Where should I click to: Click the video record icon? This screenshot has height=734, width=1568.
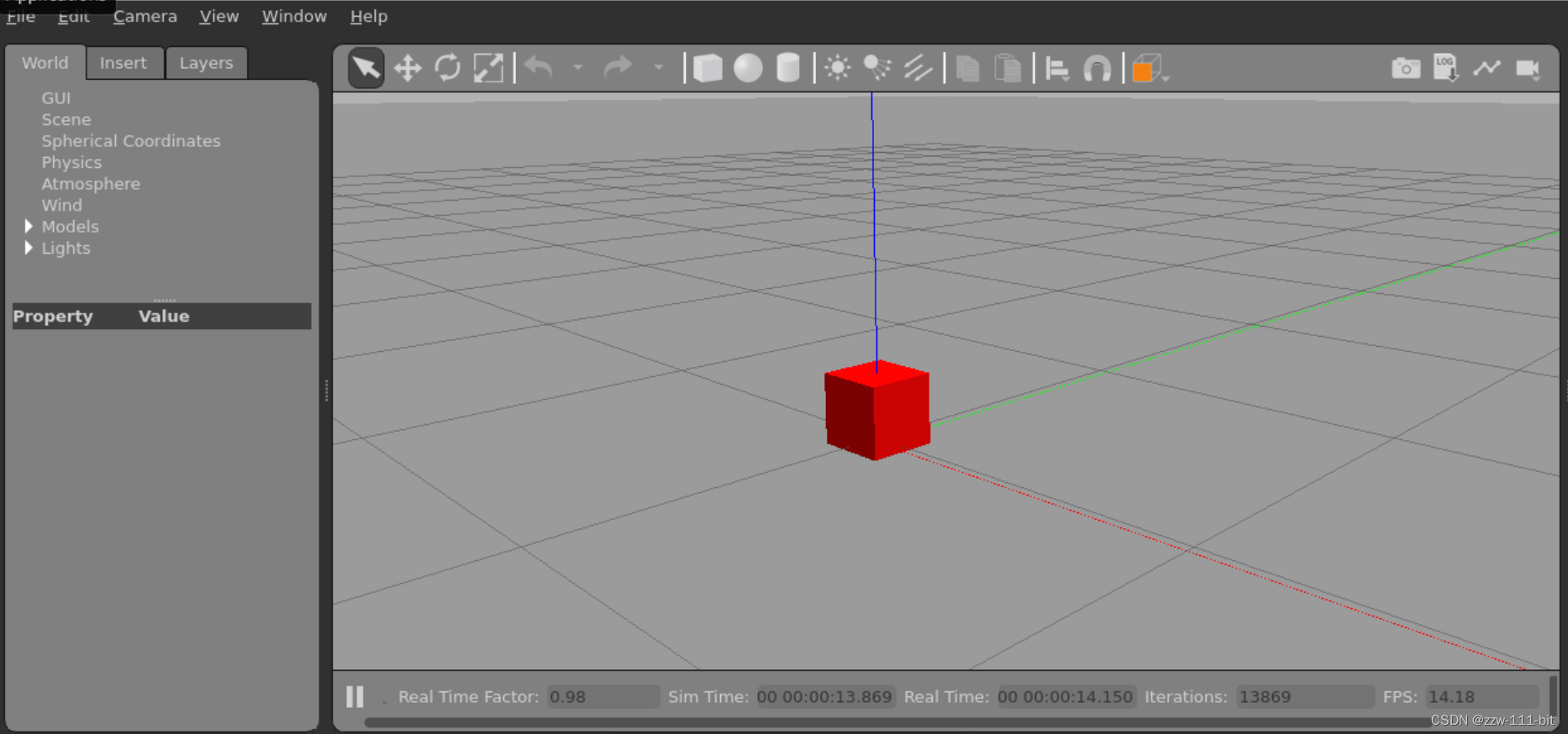click(1528, 68)
